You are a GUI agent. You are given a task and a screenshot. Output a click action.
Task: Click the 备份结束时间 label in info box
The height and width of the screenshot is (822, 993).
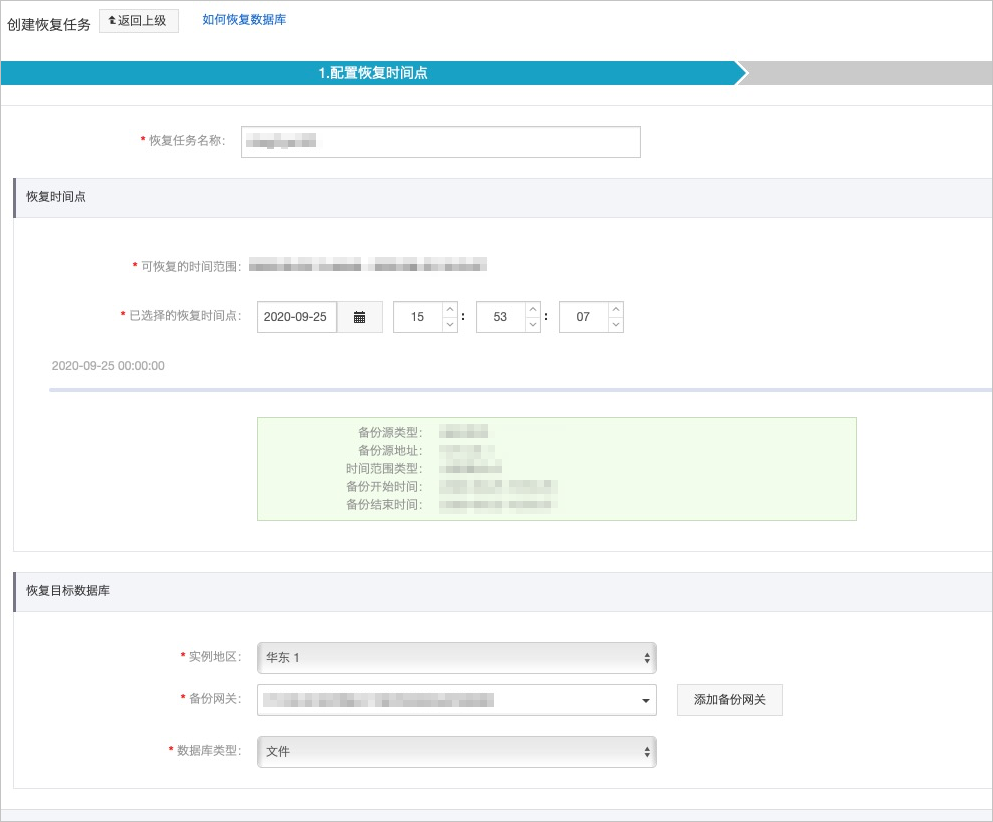[384, 505]
